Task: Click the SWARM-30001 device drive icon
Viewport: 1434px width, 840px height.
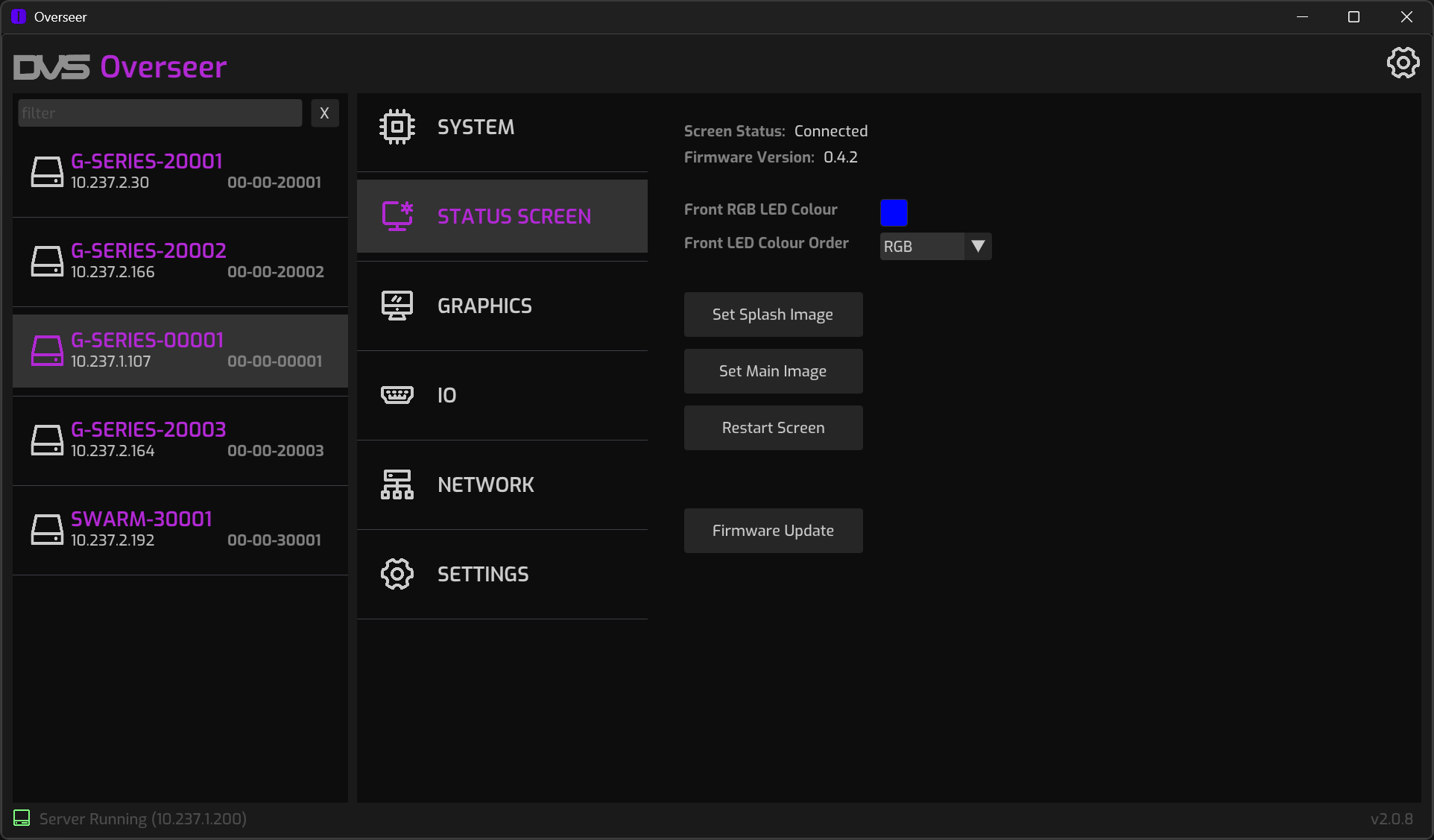Action: pyautogui.click(x=47, y=529)
